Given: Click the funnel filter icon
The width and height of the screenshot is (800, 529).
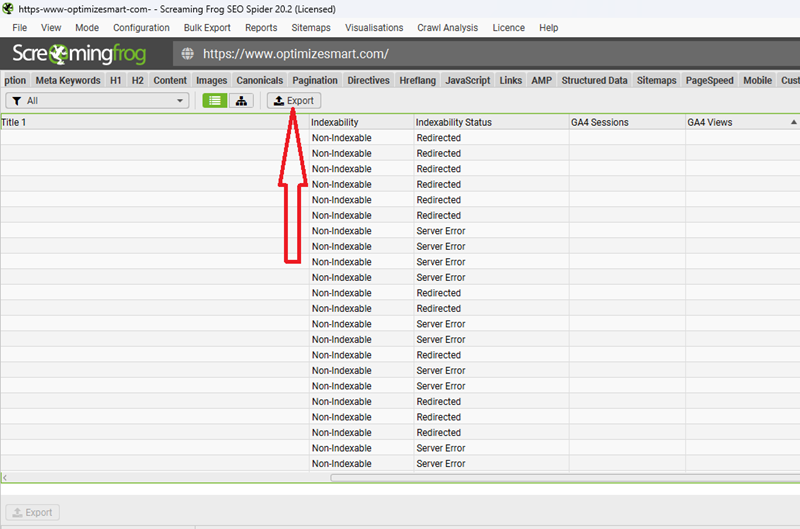Looking at the screenshot, I should (x=17, y=101).
